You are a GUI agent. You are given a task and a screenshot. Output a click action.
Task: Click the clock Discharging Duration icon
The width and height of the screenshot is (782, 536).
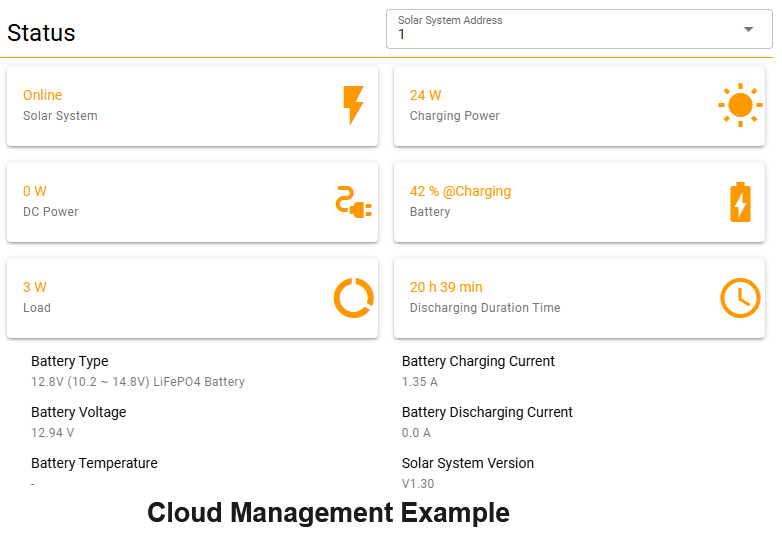click(740, 298)
